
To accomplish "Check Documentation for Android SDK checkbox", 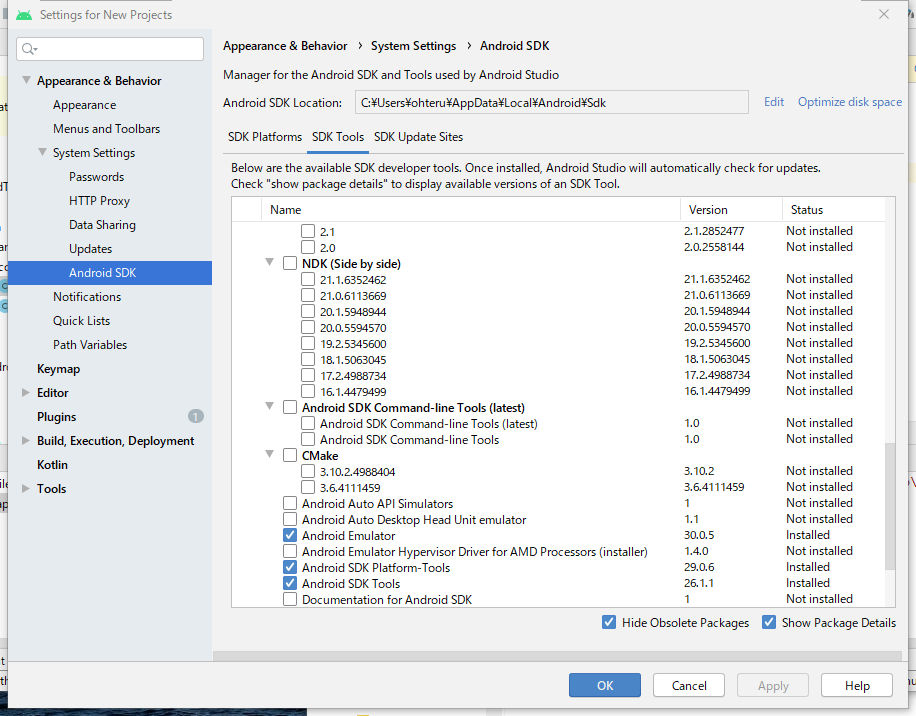I will click(290, 599).
